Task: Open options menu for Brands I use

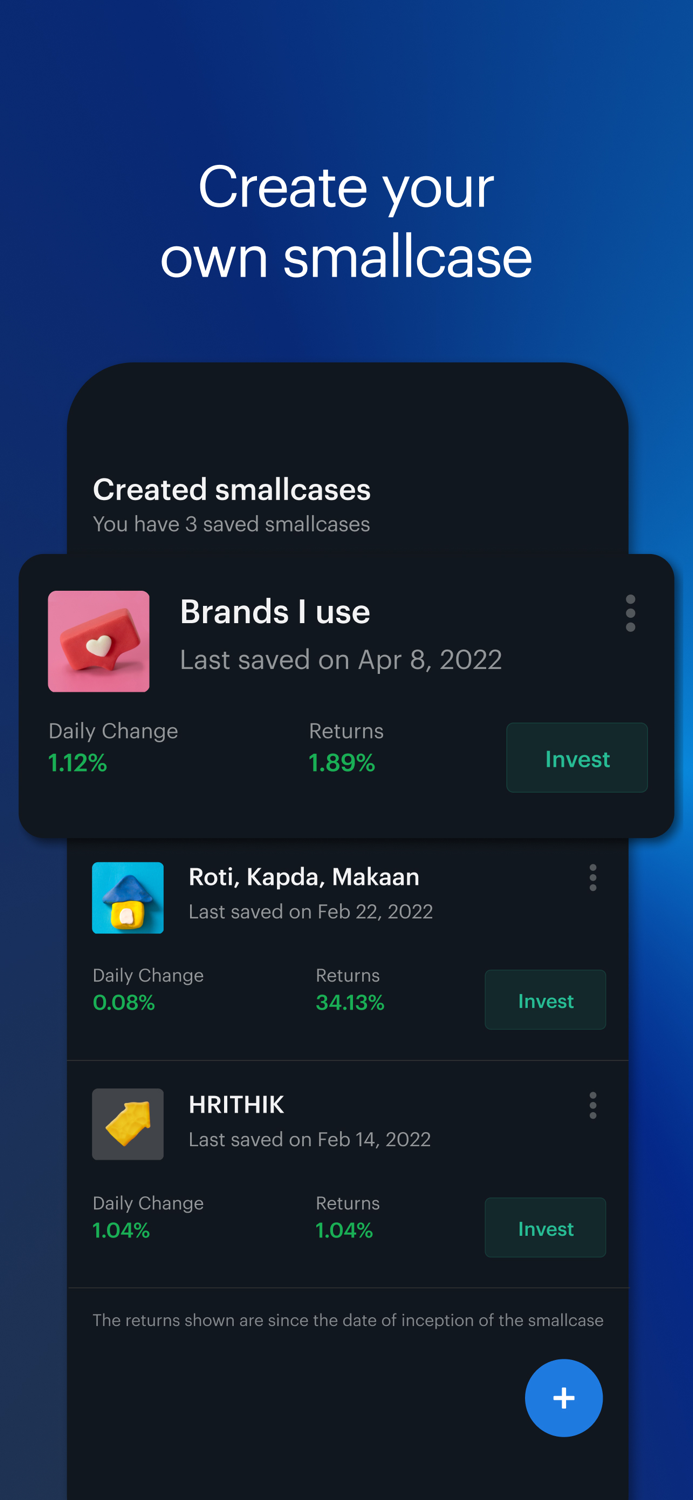Action: pyautogui.click(x=630, y=613)
